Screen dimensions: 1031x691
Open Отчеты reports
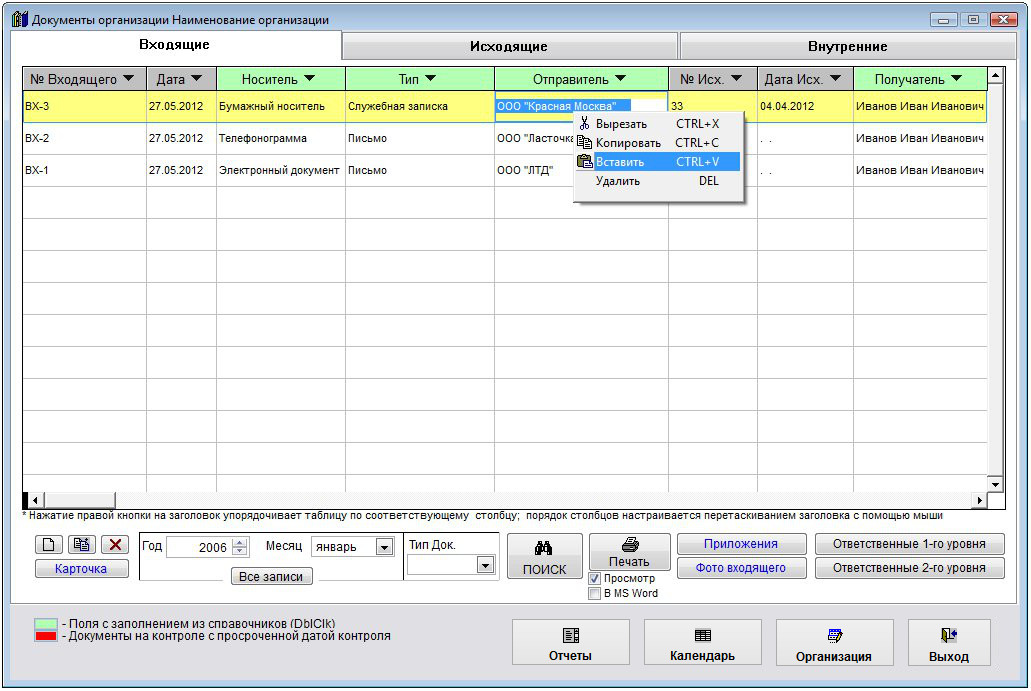pyautogui.click(x=570, y=643)
